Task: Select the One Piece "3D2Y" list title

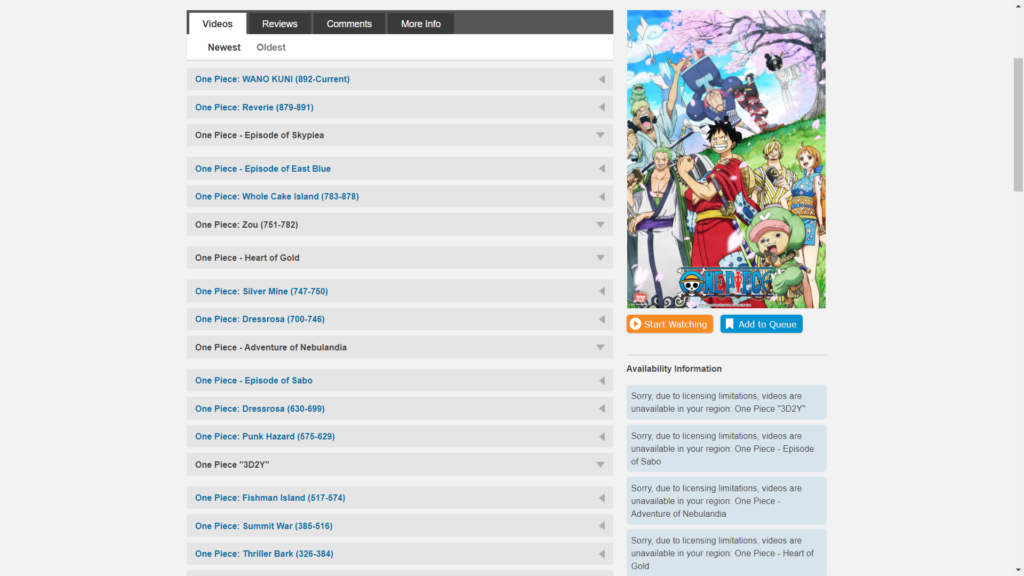Action: (232, 465)
